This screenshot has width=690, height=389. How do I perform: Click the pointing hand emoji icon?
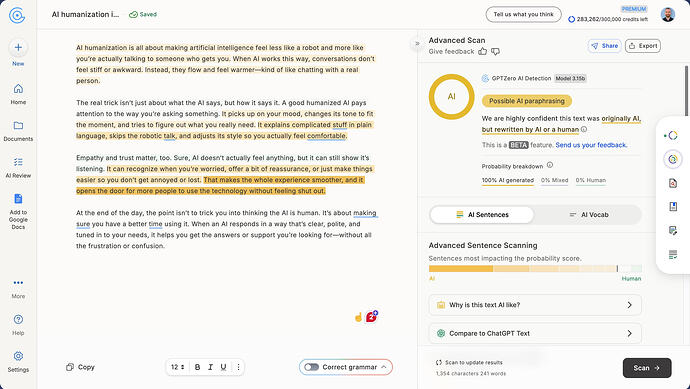(x=359, y=317)
